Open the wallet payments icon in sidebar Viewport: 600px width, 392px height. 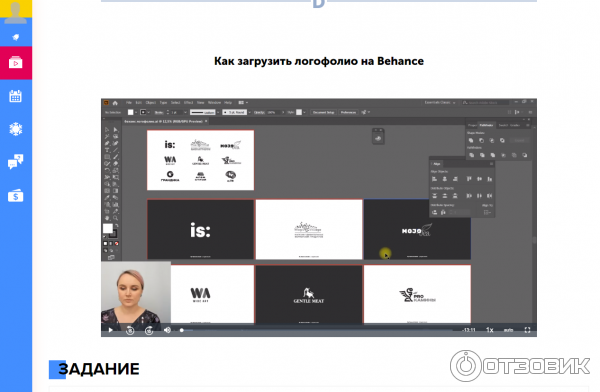point(16,196)
